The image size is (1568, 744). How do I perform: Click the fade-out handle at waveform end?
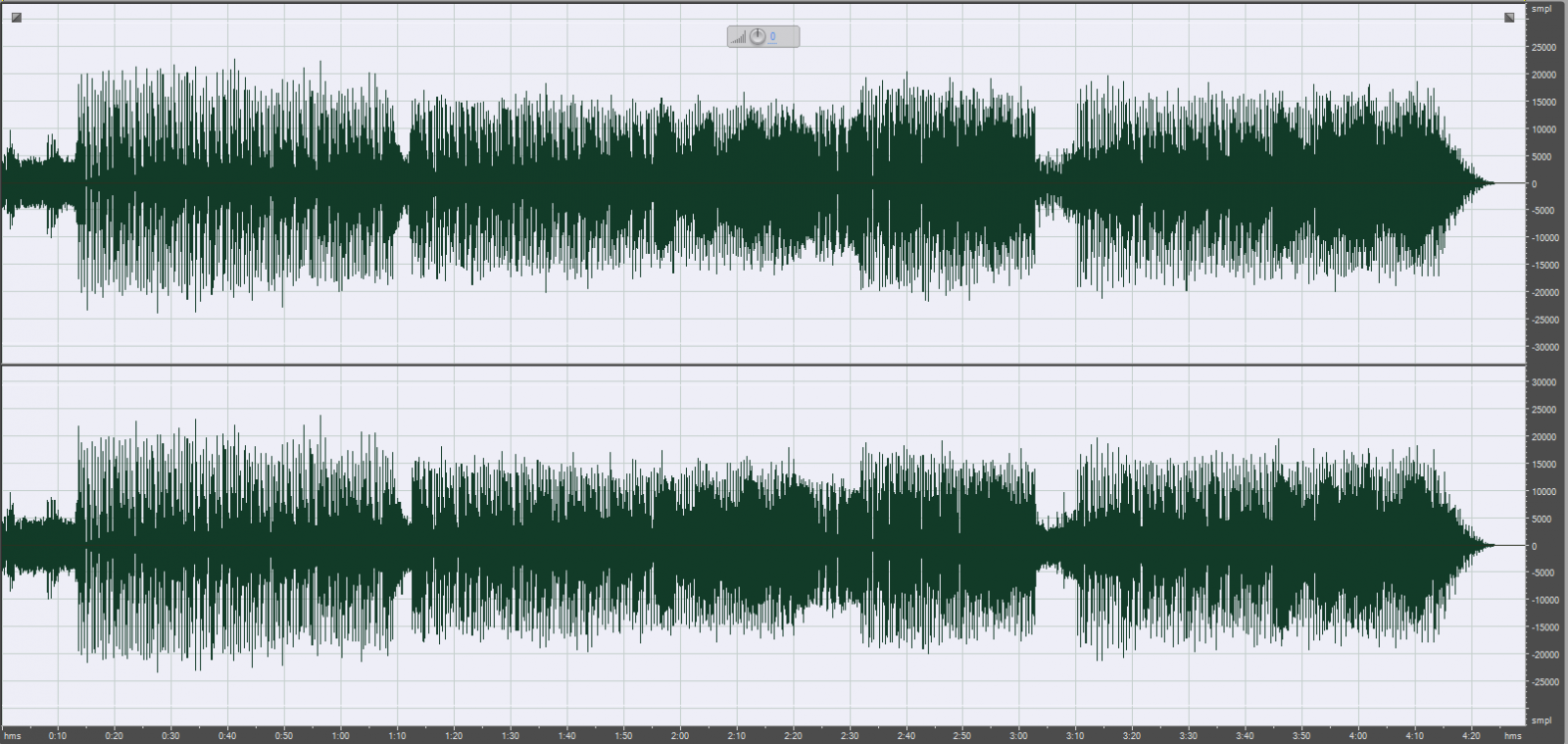click(1509, 17)
